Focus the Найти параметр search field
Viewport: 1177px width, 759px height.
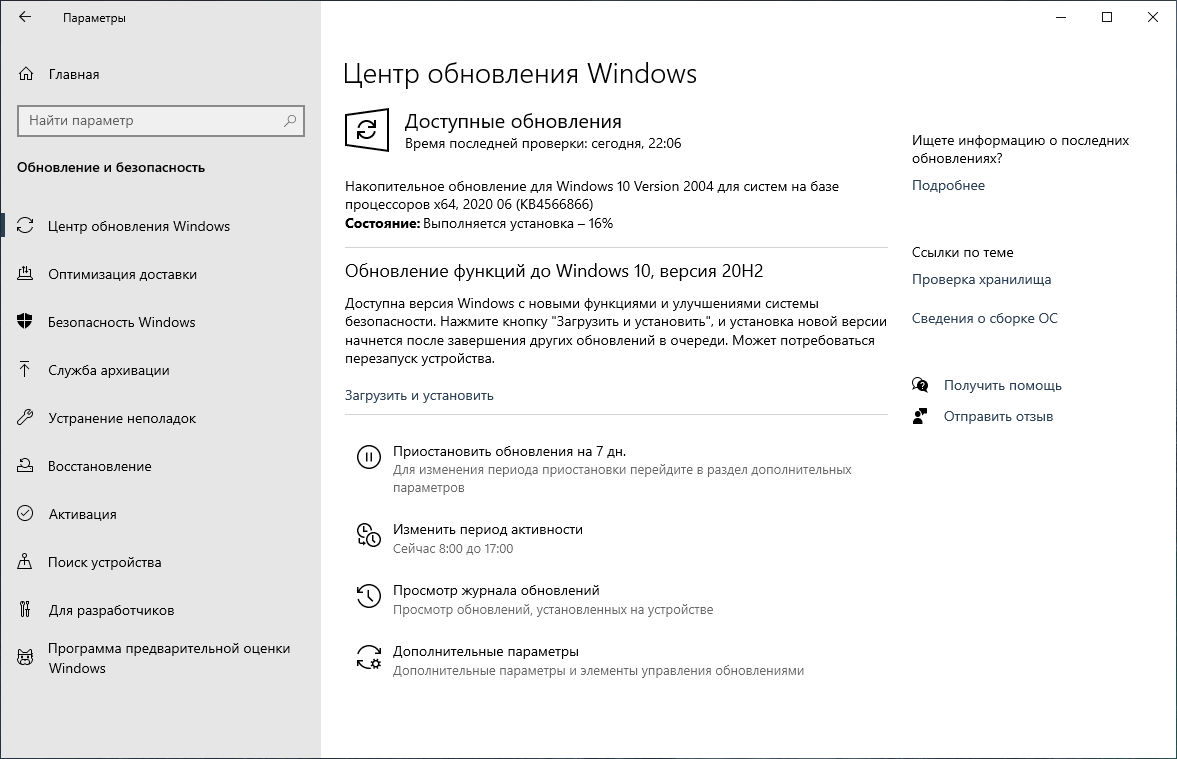pyautogui.click(x=150, y=121)
